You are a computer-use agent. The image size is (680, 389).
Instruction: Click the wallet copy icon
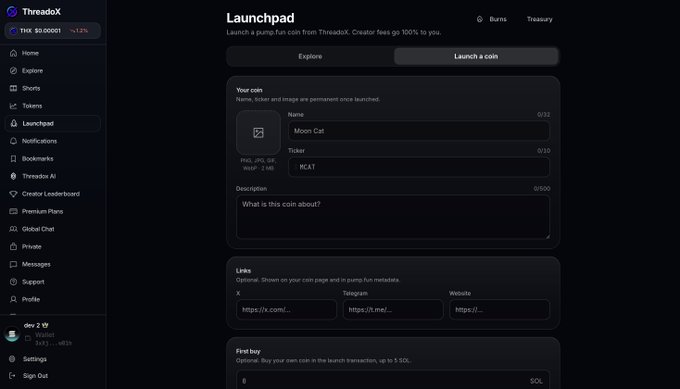[28, 338]
